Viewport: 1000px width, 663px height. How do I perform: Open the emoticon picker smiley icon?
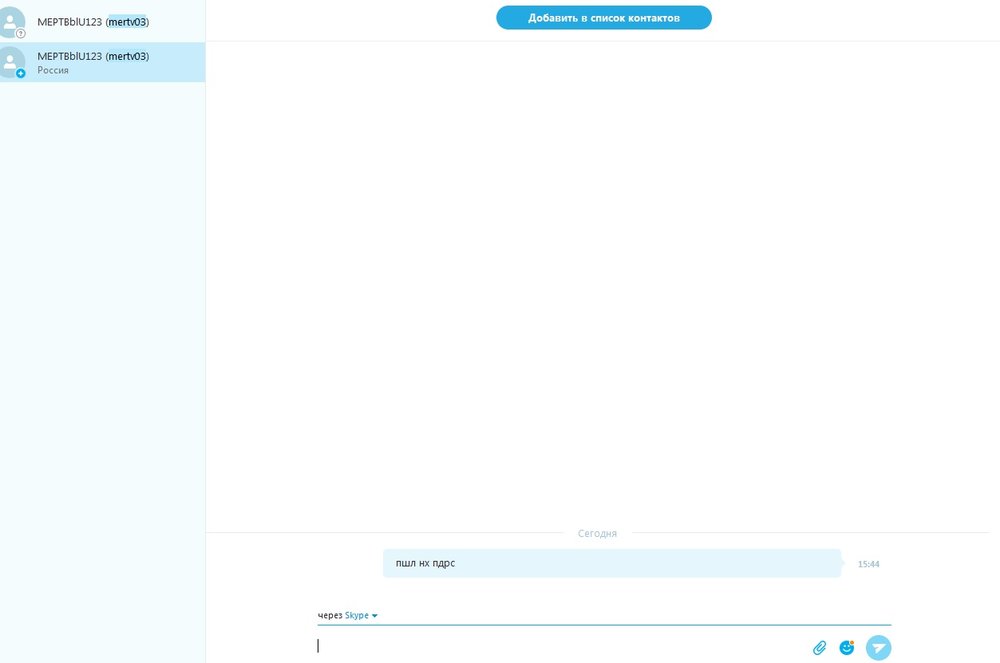click(x=847, y=648)
